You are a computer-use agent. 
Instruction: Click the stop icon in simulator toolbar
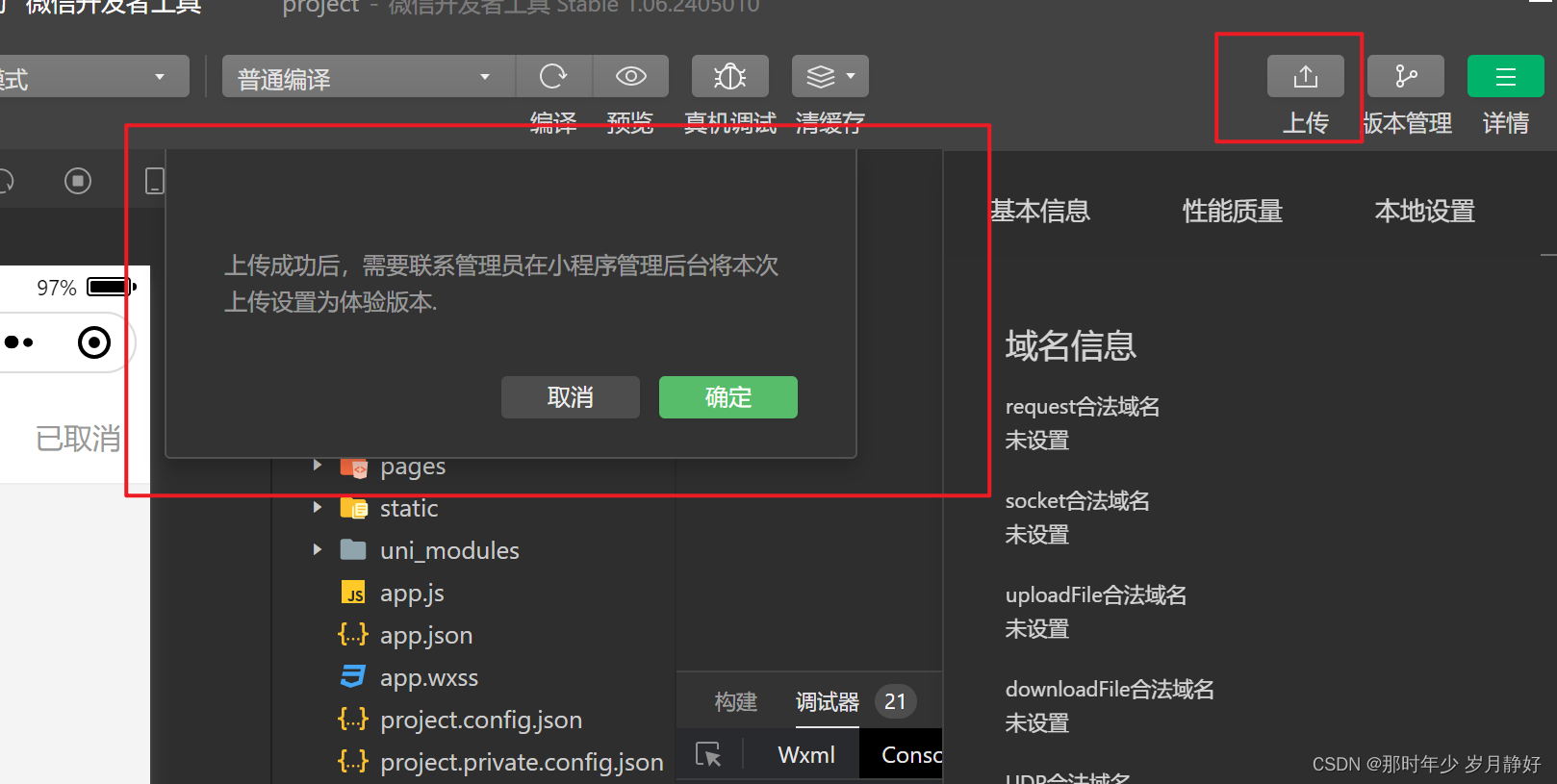click(x=78, y=181)
